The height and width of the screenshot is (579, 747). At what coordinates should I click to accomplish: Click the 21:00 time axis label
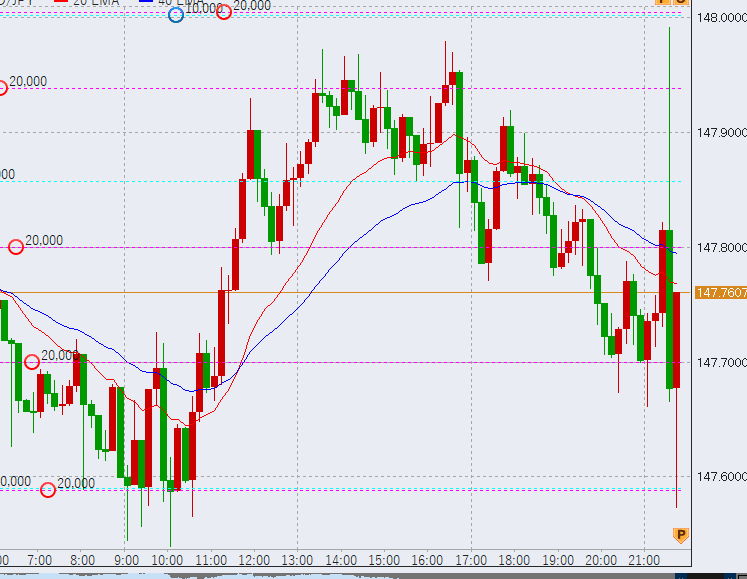644,558
